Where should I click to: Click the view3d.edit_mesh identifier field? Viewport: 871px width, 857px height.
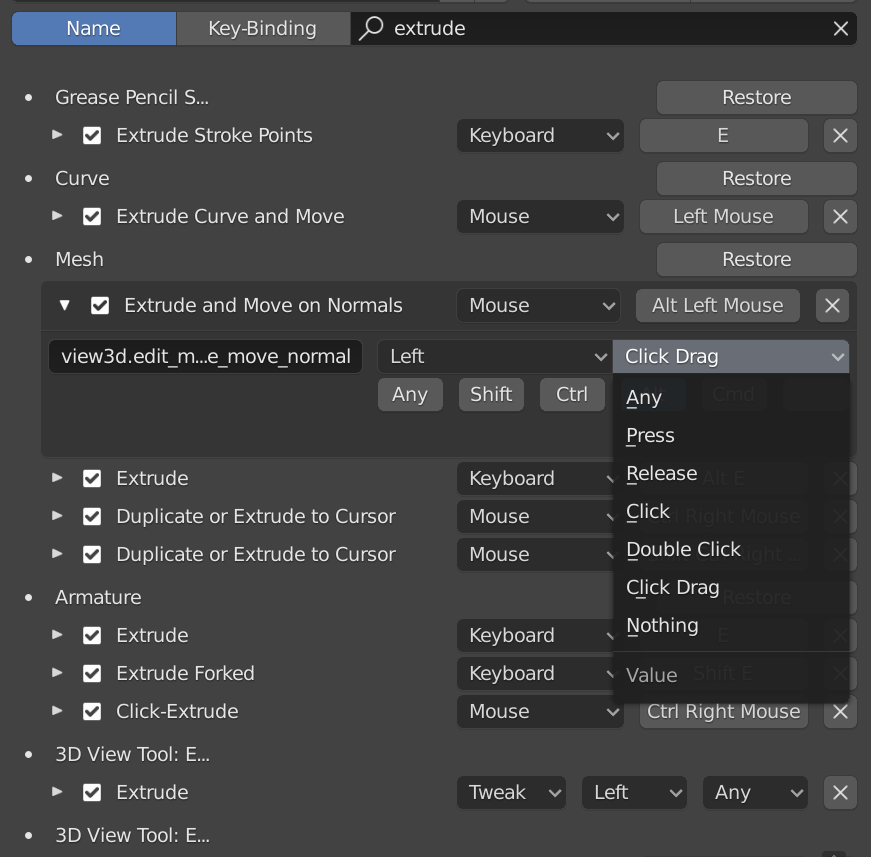[204, 356]
